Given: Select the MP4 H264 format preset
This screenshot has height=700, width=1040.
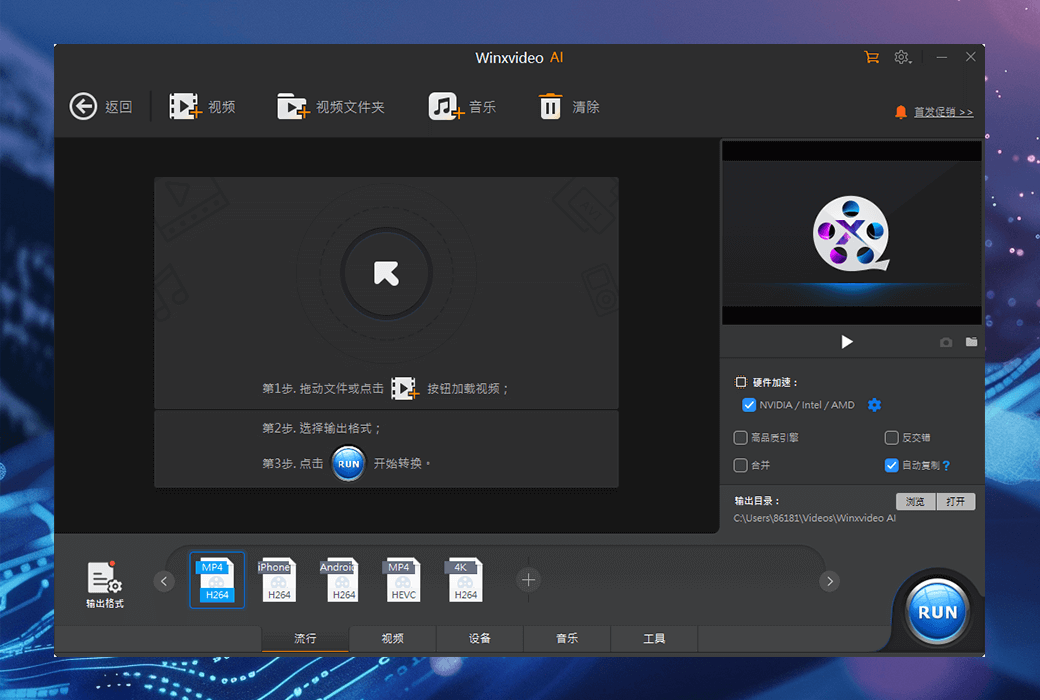Looking at the screenshot, I should pyautogui.click(x=217, y=580).
